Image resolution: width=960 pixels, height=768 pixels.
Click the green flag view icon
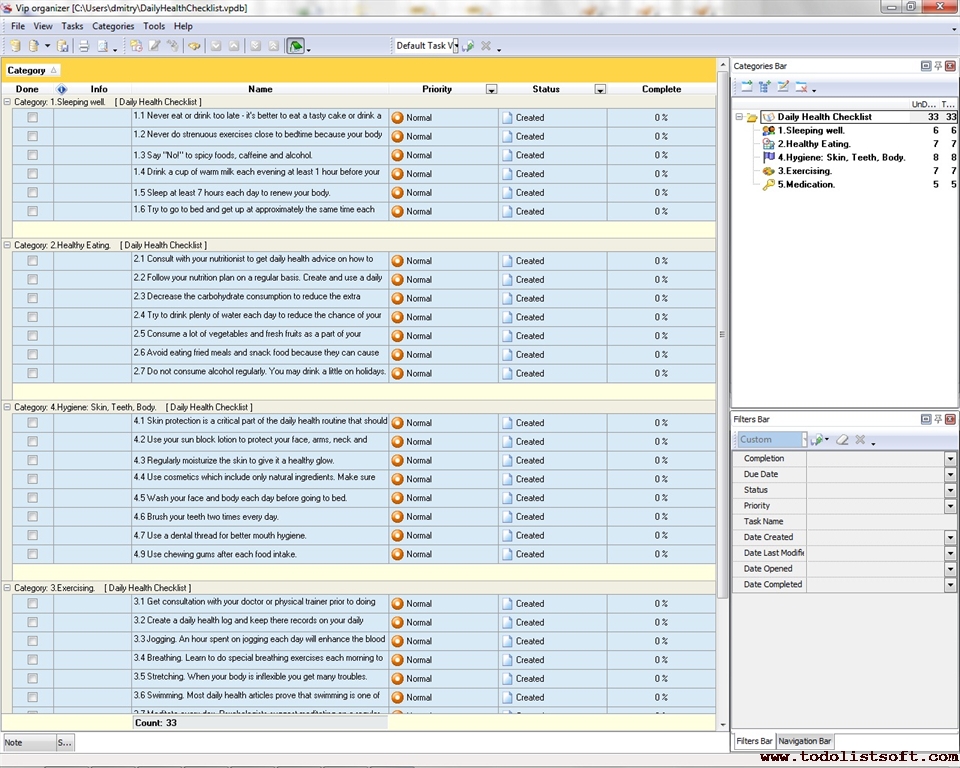point(295,46)
